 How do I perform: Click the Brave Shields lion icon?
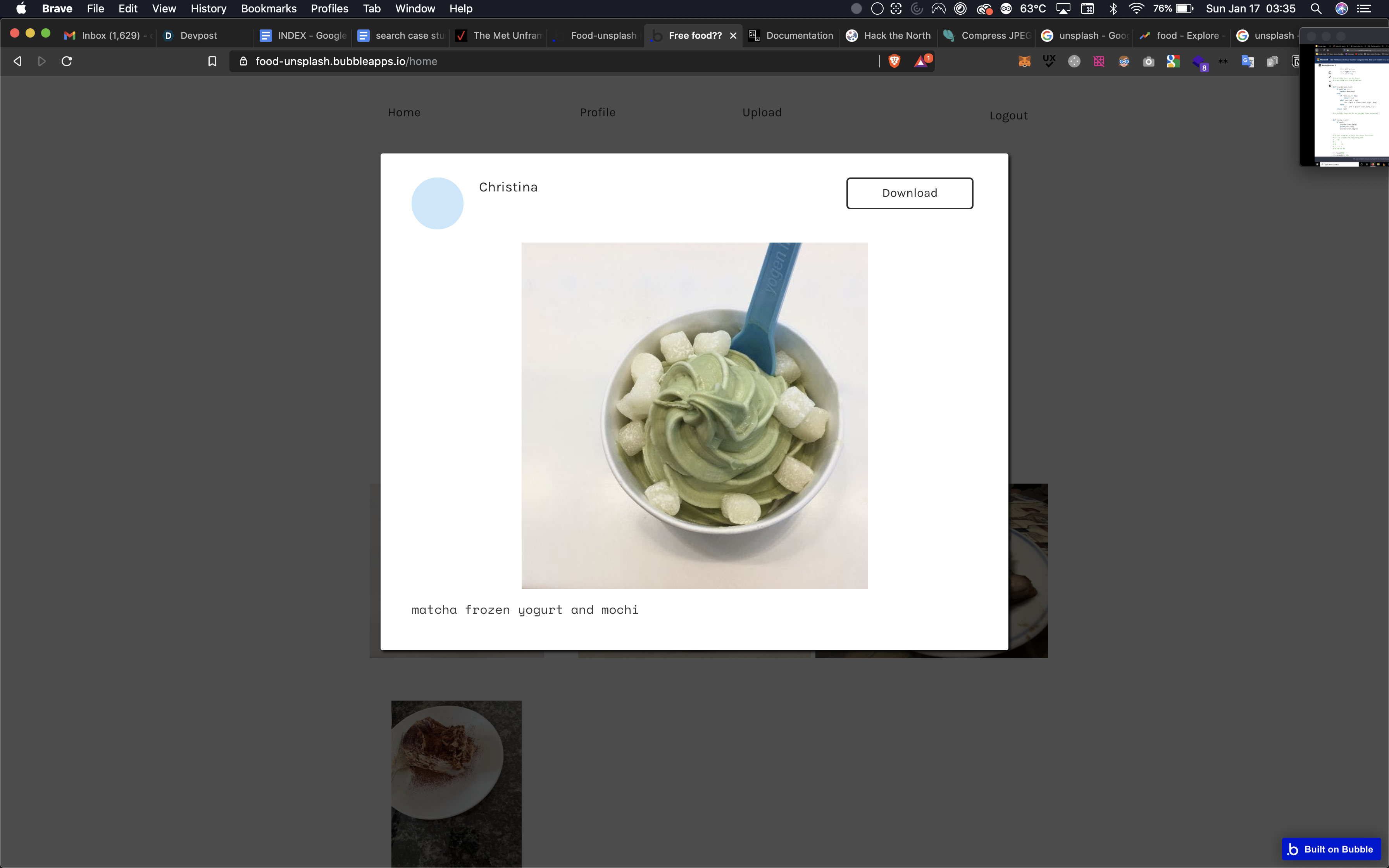(894, 62)
